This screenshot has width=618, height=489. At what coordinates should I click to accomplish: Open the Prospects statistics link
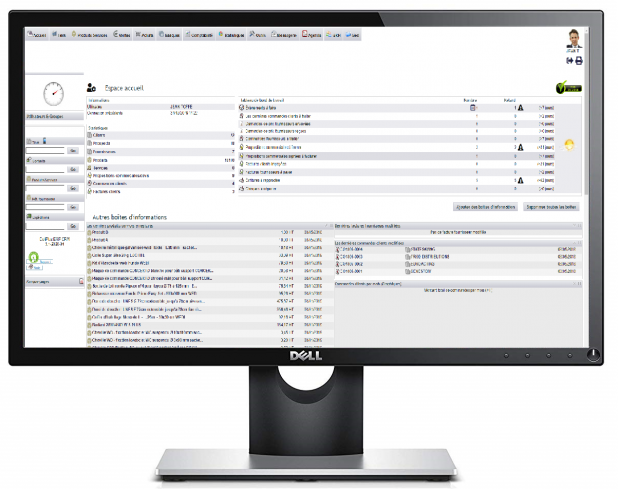tap(102, 143)
